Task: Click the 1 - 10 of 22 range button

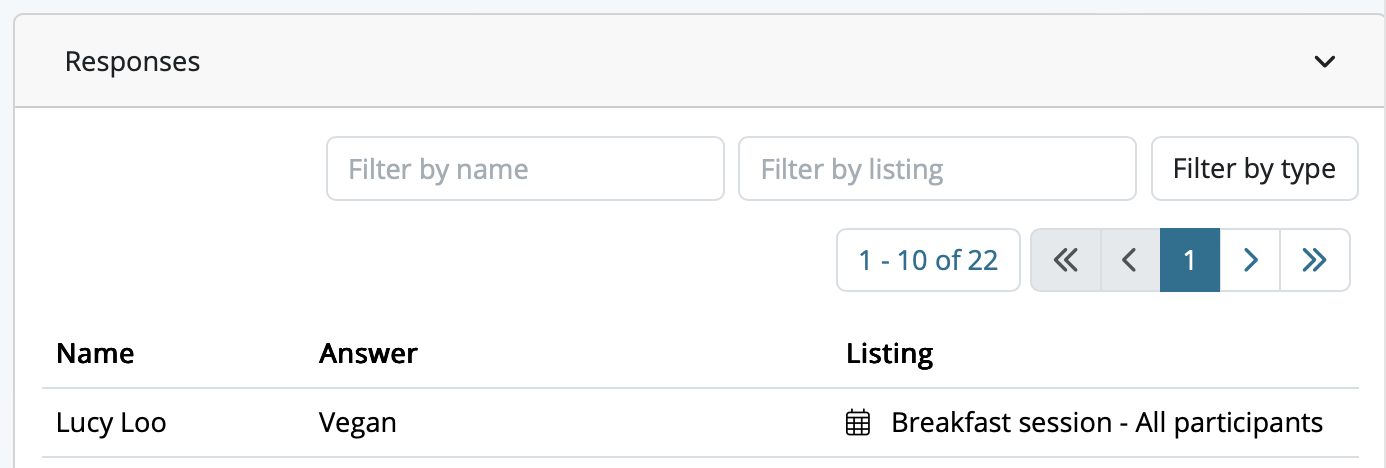Action: click(928, 260)
